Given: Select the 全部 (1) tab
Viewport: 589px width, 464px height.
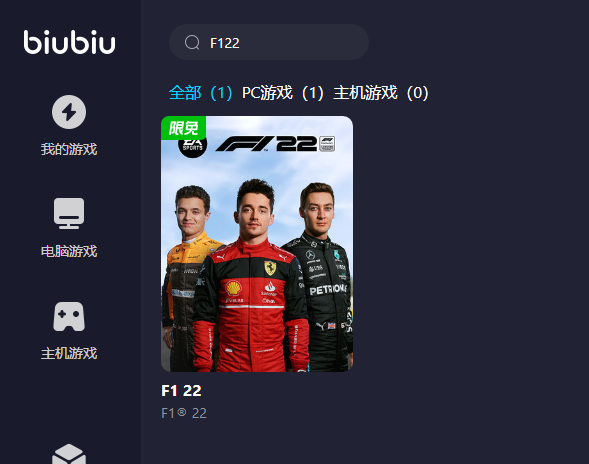Looking at the screenshot, I should tap(201, 93).
